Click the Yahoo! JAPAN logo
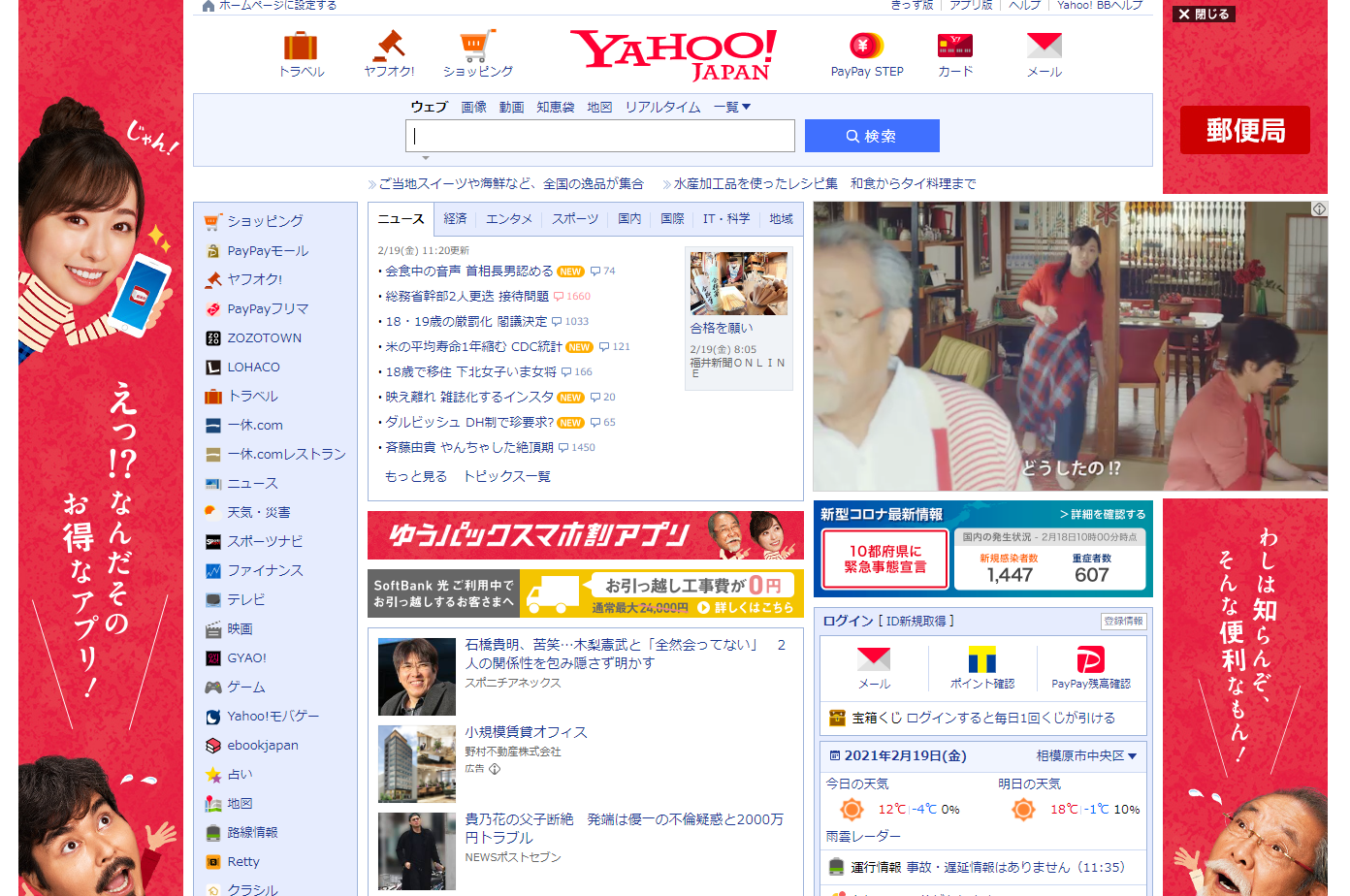1350x896 pixels. pyautogui.click(x=673, y=54)
